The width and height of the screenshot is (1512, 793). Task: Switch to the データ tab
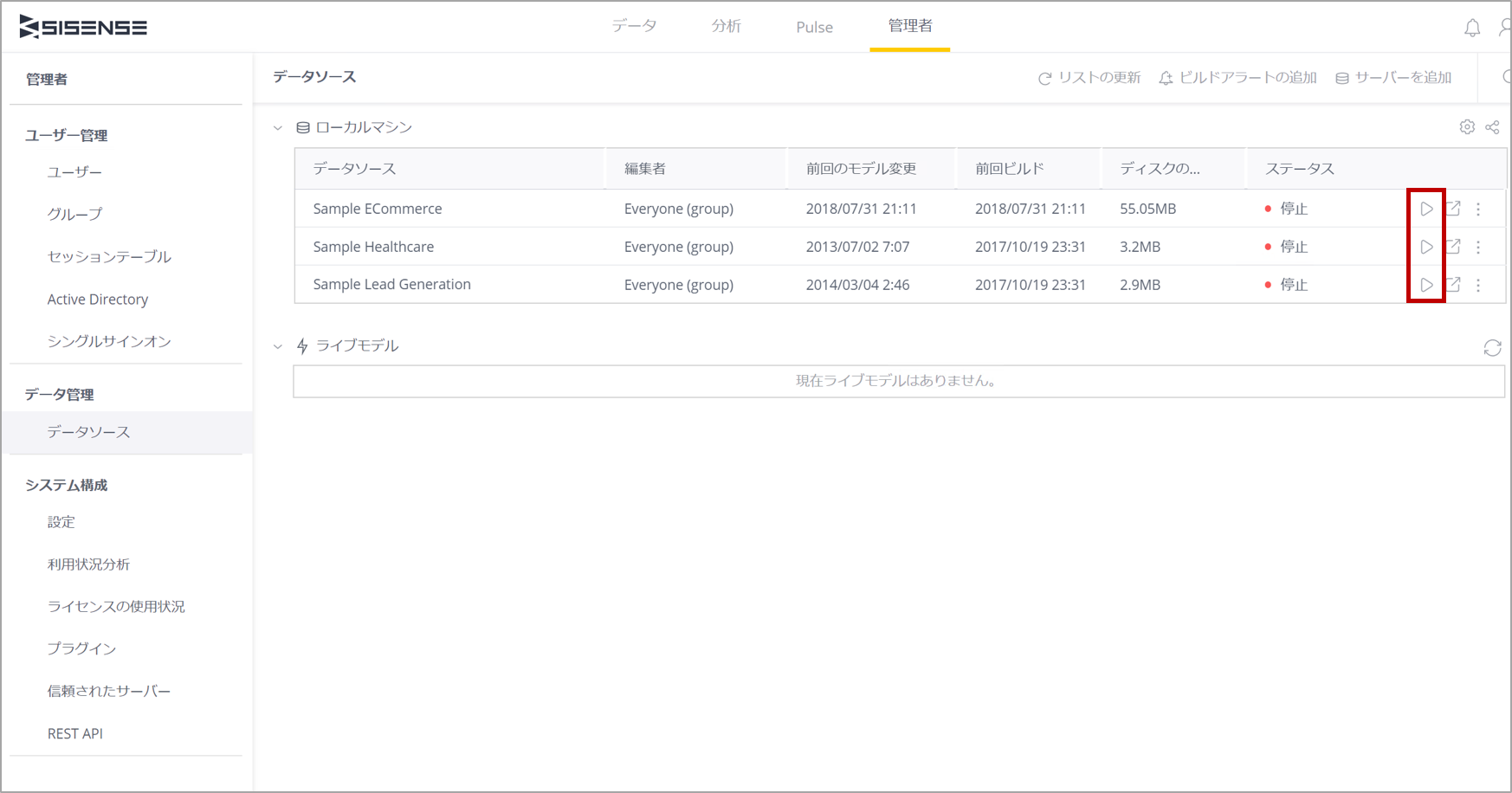pyautogui.click(x=634, y=26)
